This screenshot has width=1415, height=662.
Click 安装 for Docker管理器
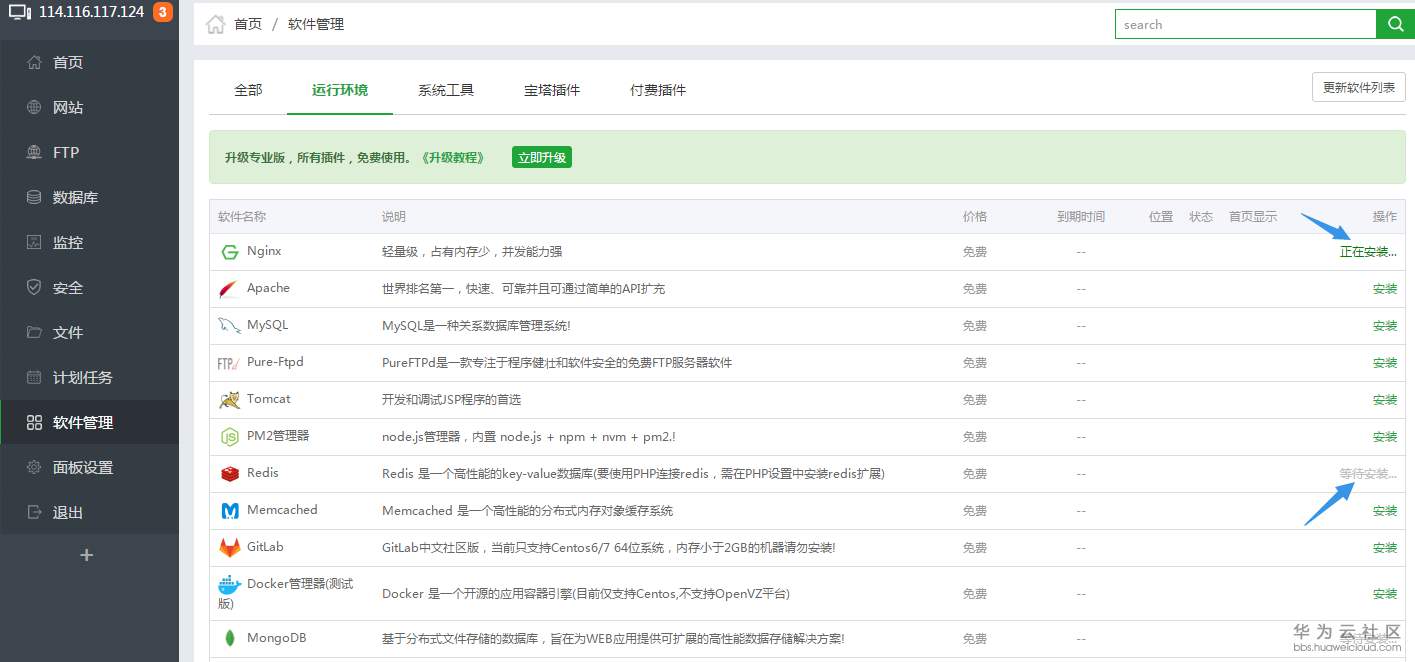coord(1385,594)
